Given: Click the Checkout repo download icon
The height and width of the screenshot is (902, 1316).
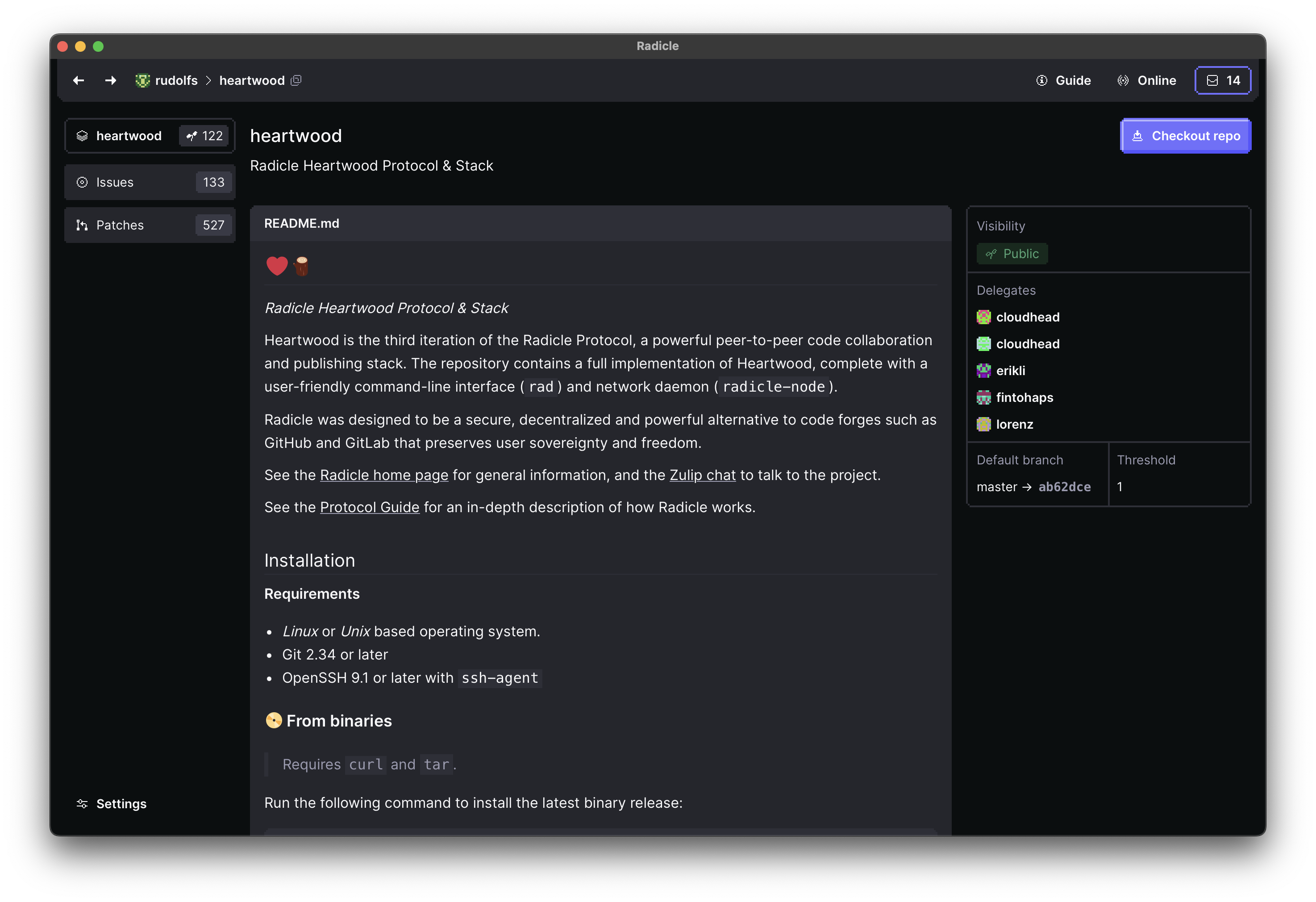Looking at the screenshot, I should (x=1137, y=136).
